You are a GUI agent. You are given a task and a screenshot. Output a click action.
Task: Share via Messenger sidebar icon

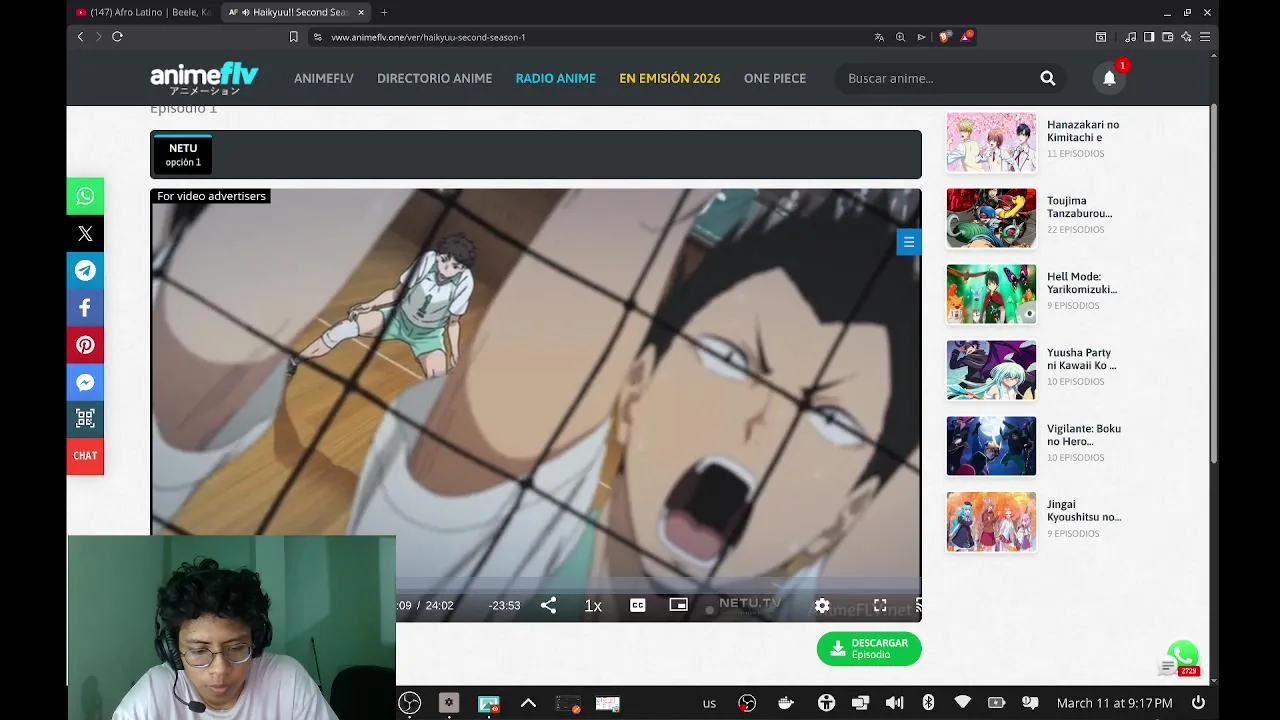point(85,382)
